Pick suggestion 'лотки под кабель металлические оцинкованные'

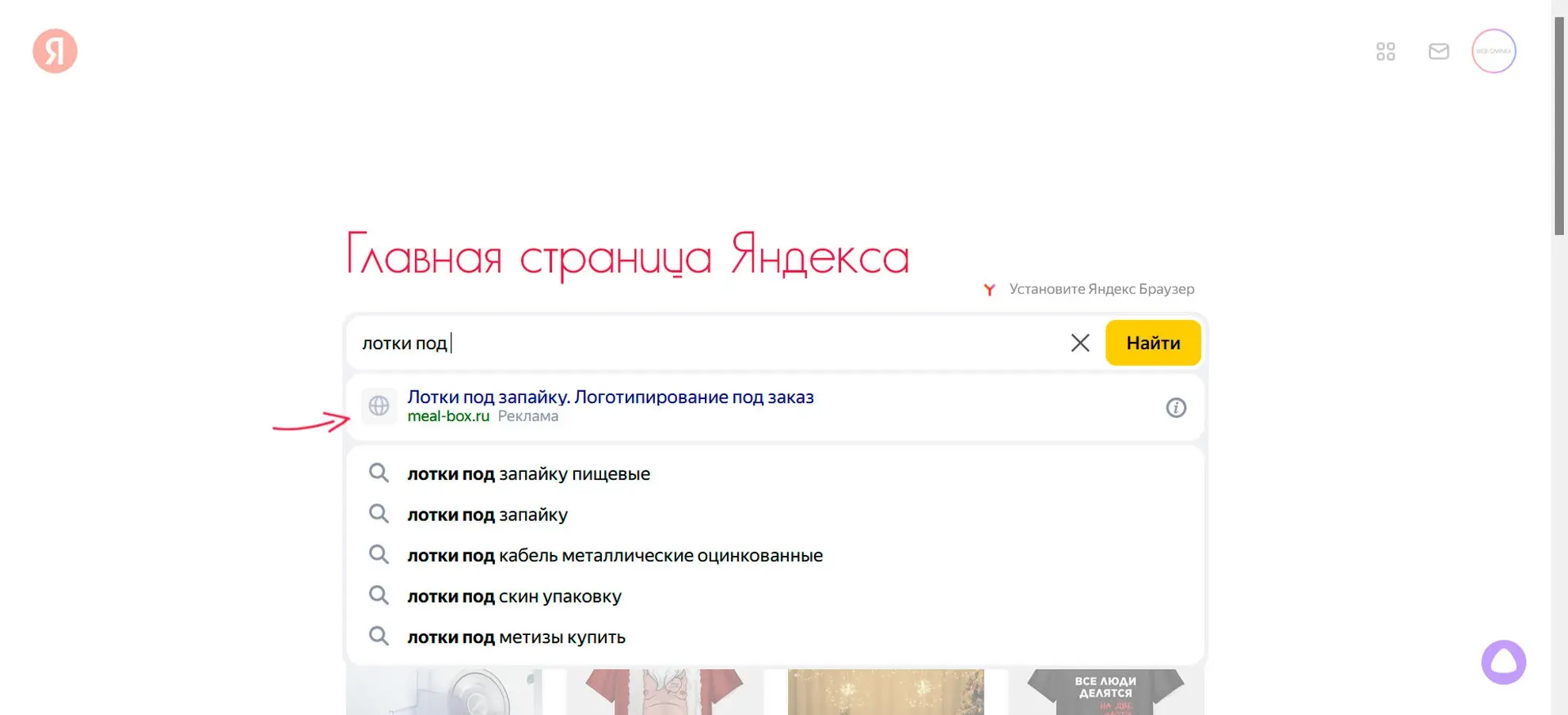pos(615,556)
